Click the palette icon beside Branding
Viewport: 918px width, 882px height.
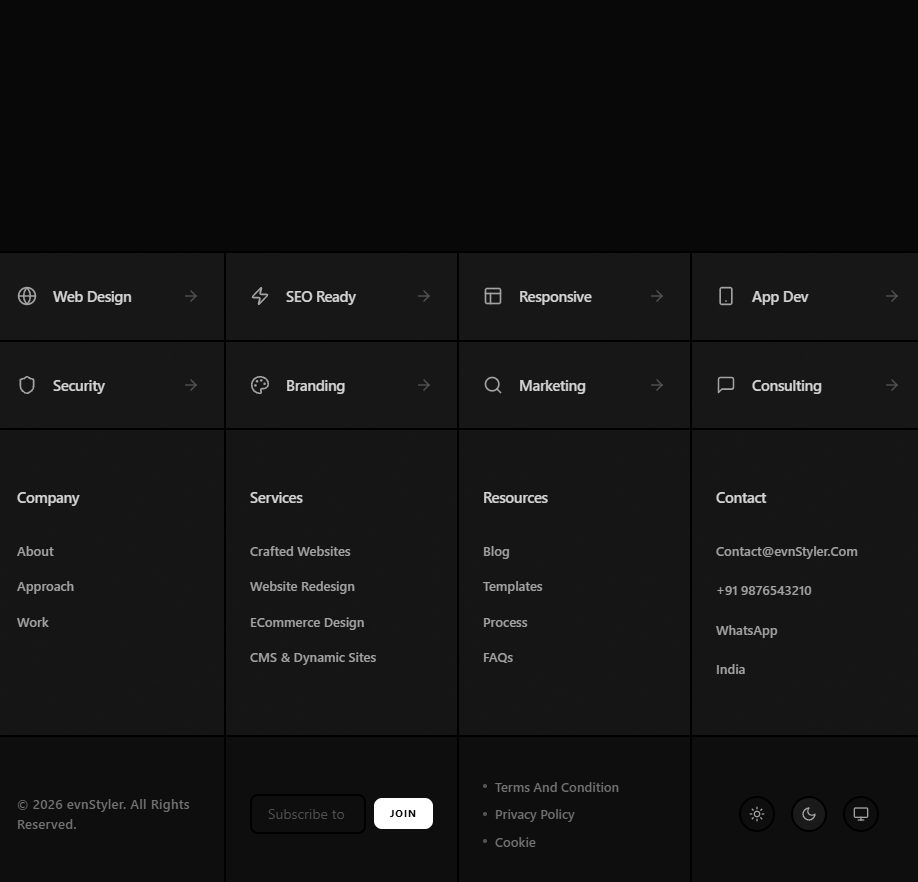pos(260,385)
